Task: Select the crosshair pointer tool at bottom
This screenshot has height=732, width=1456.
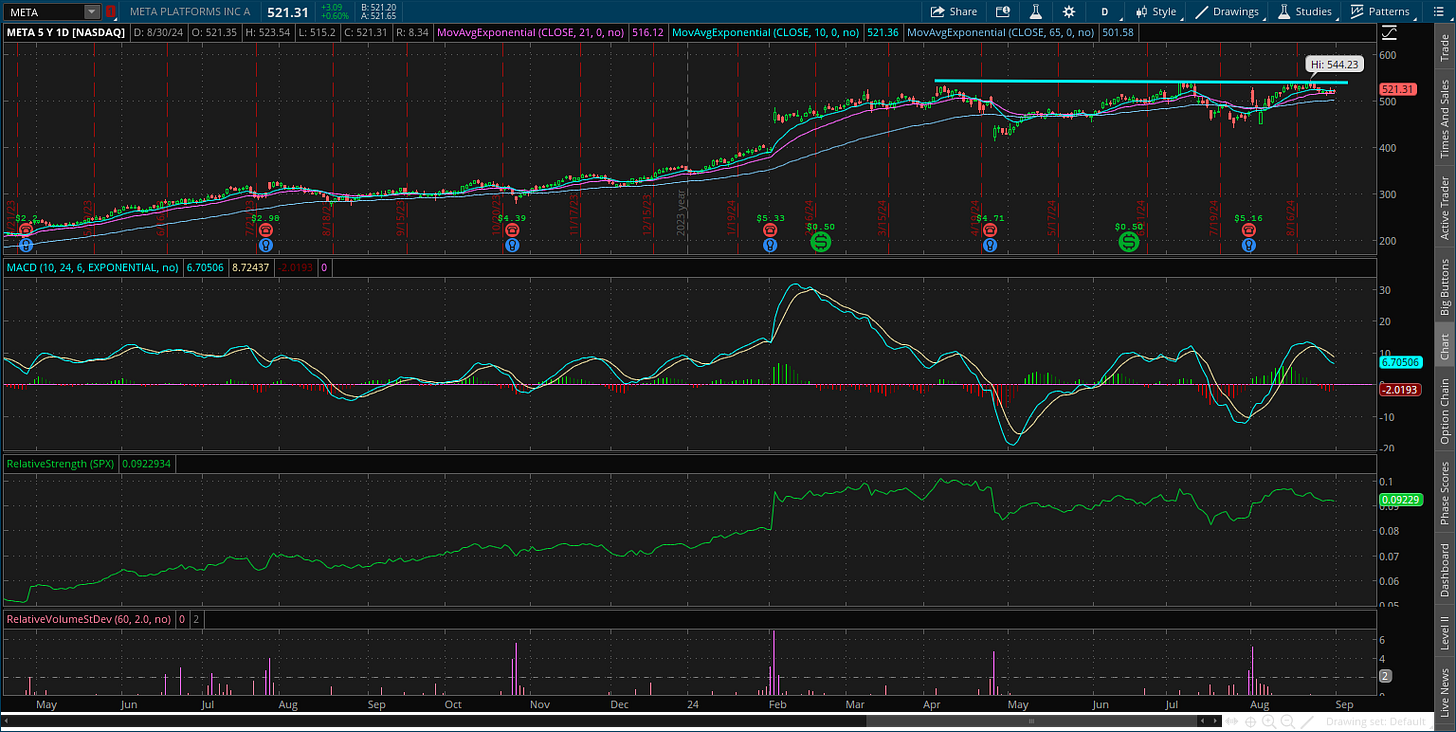Action: point(1249,721)
